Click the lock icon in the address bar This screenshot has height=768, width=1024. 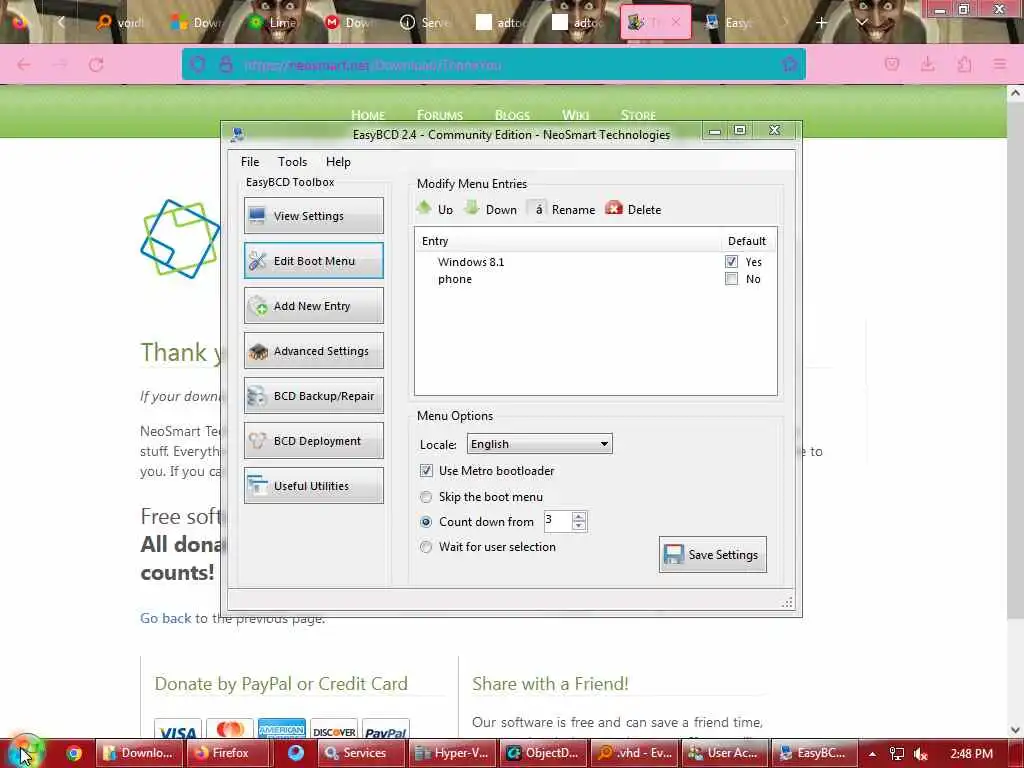tap(226, 64)
